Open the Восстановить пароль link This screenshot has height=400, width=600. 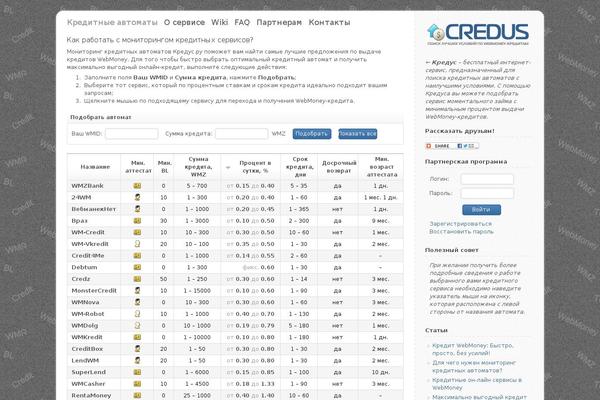[x=461, y=232]
